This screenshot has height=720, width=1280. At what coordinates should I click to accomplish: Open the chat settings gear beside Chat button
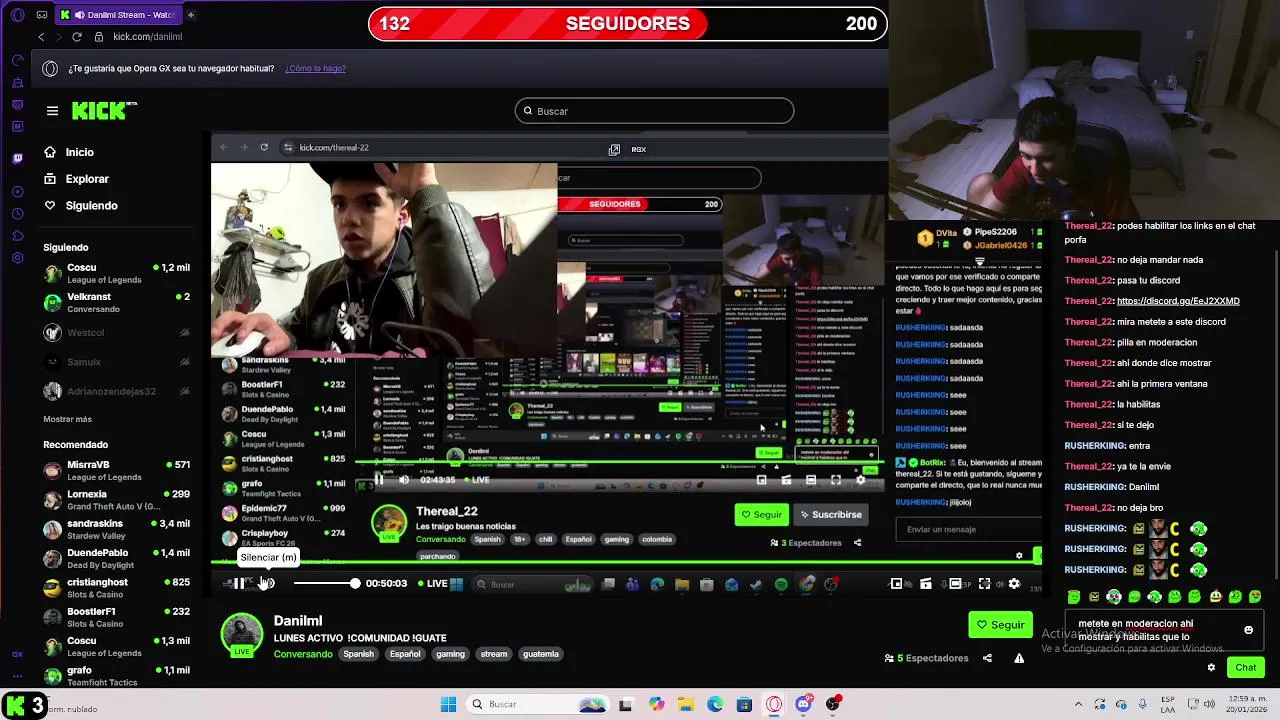pyautogui.click(x=1211, y=667)
